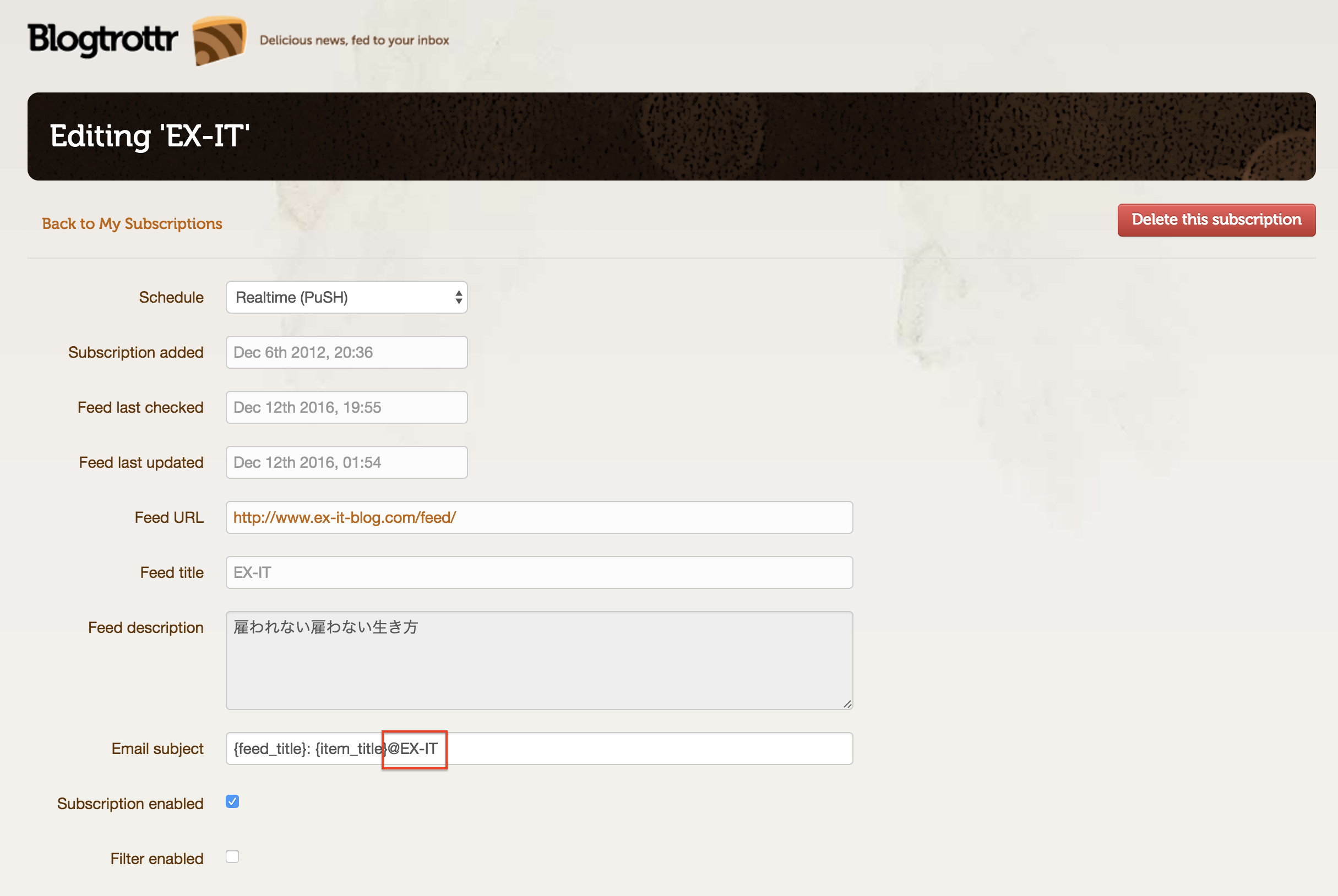Click the resize handle of Feed description box
Viewport: 1338px width, 896px height.
(847, 703)
